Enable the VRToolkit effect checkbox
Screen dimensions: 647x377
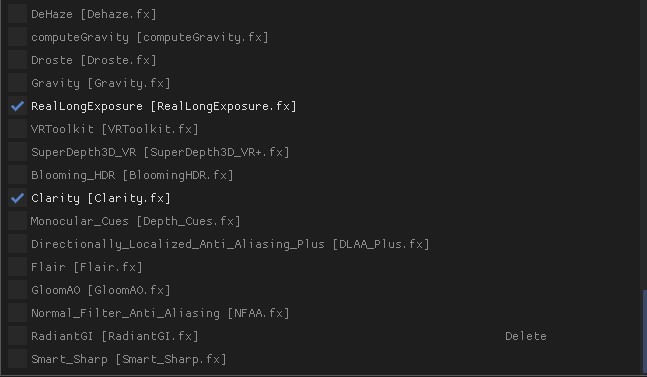click(x=17, y=129)
